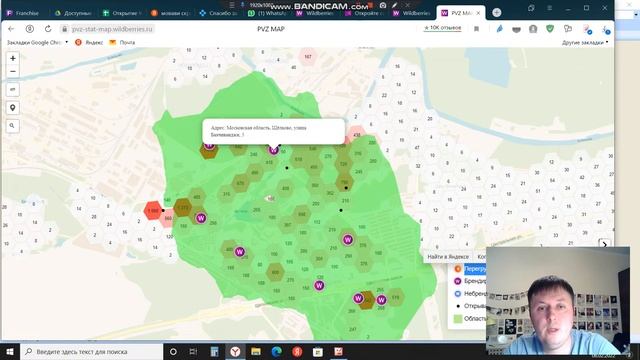The height and width of the screenshot is (360, 640).
Task: Switch to the 'Спасибо' tab
Action: 219,13
